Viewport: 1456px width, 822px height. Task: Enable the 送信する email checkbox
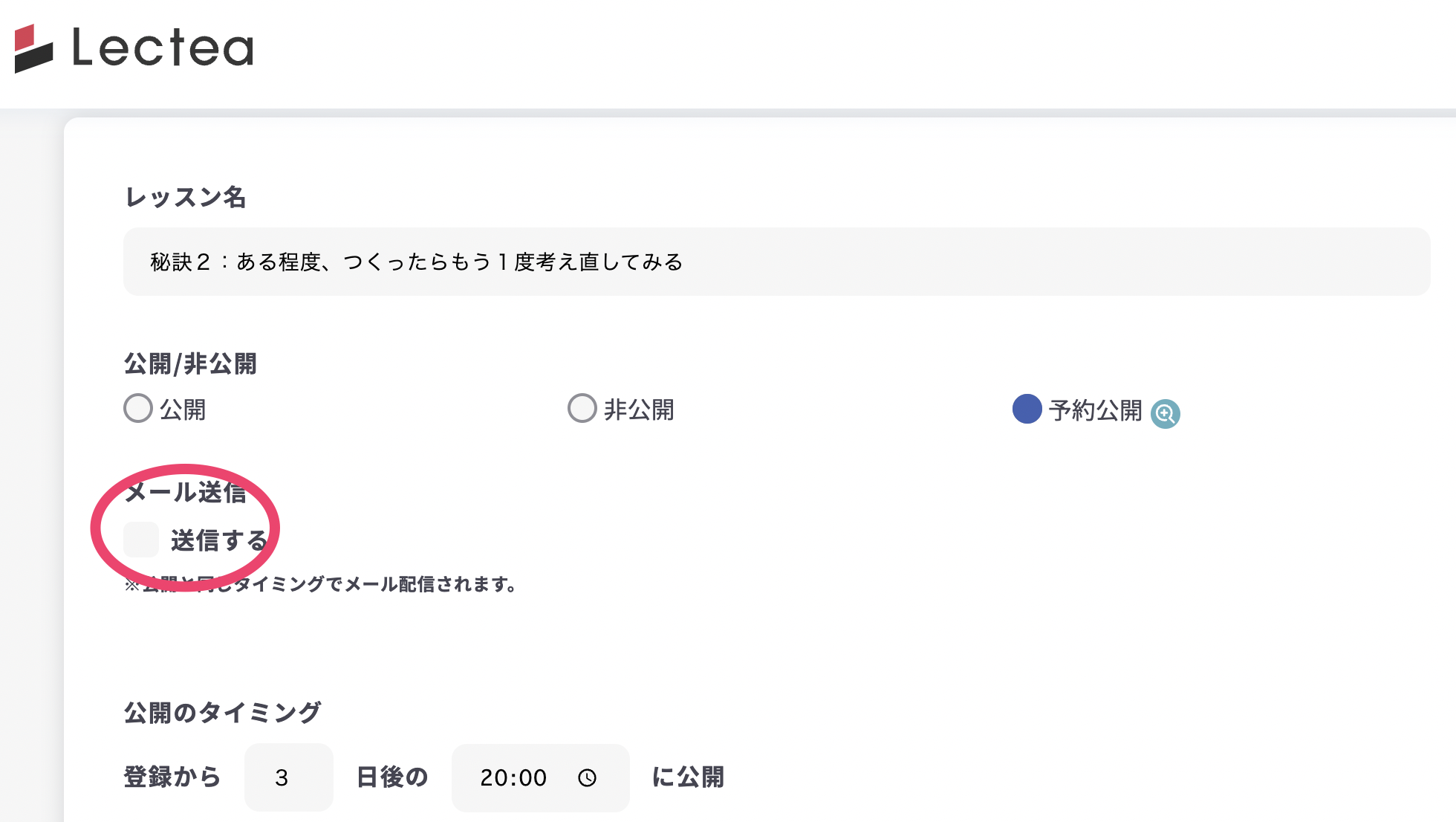click(x=141, y=540)
